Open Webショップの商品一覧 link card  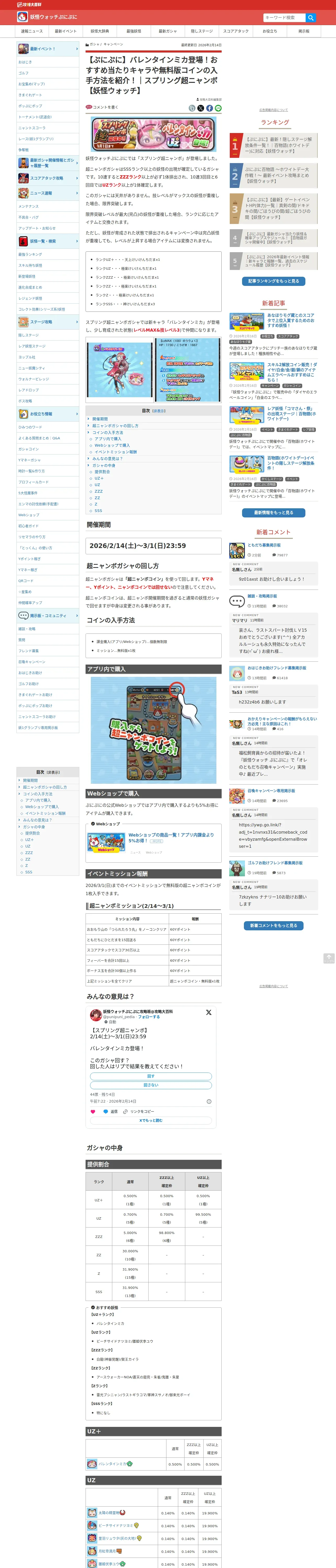coord(154,843)
